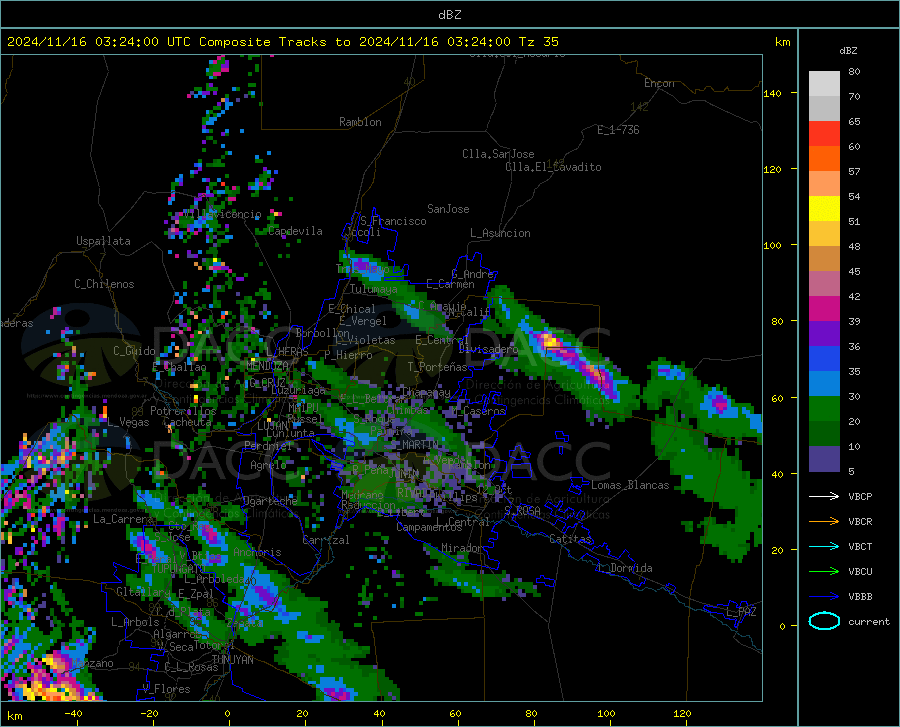Select the white 80 dBZ color swatch

(824, 84)
